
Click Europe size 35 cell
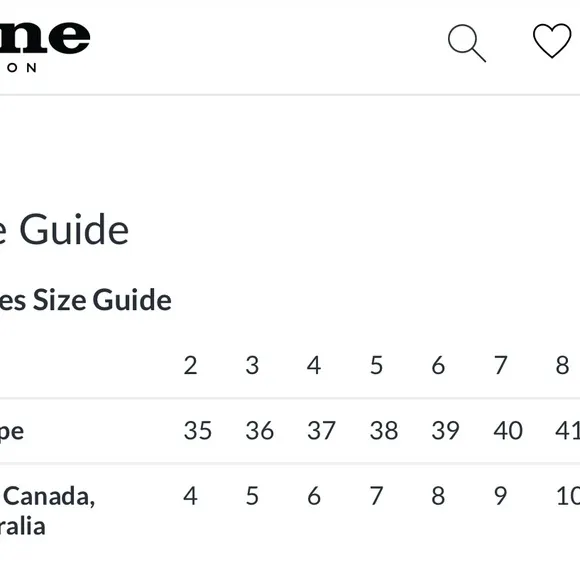click(198, 431)
